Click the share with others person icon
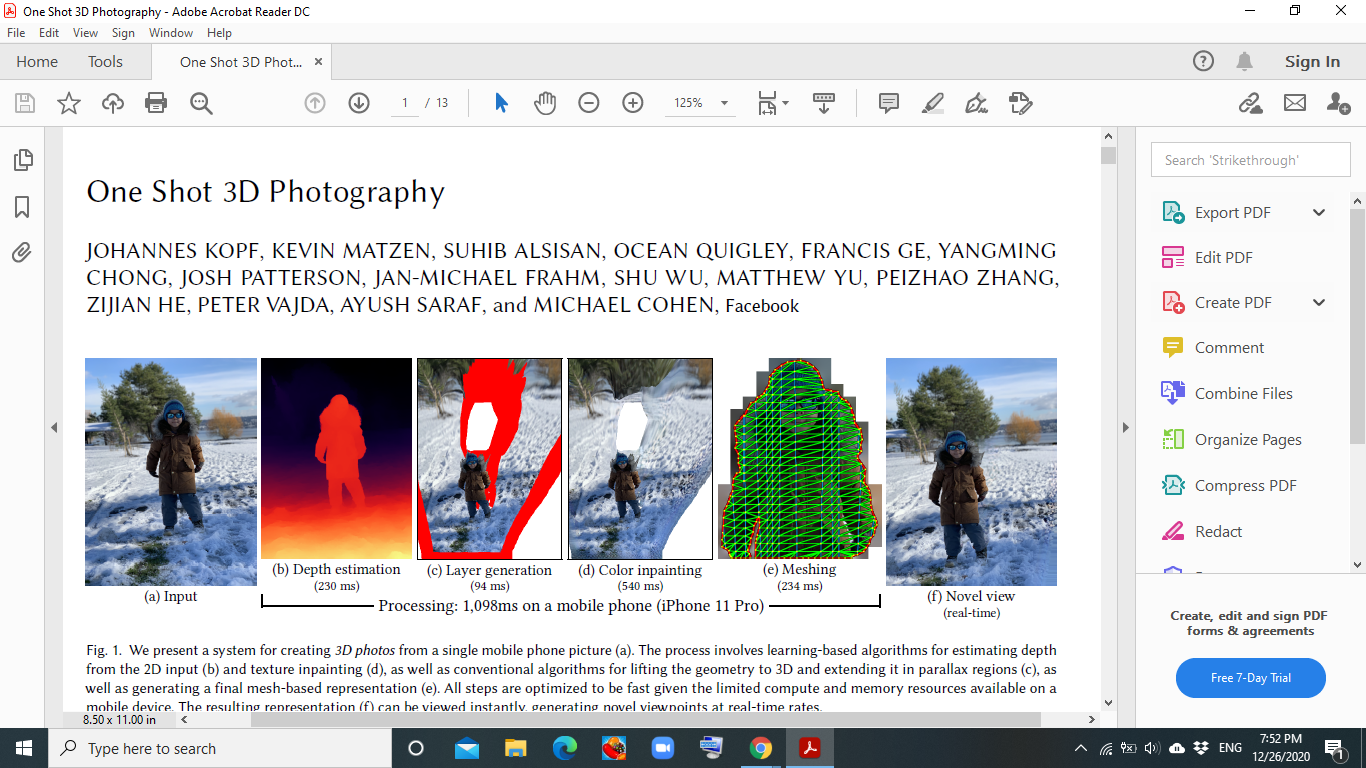1366x768 pixels. coord(1339,103)
